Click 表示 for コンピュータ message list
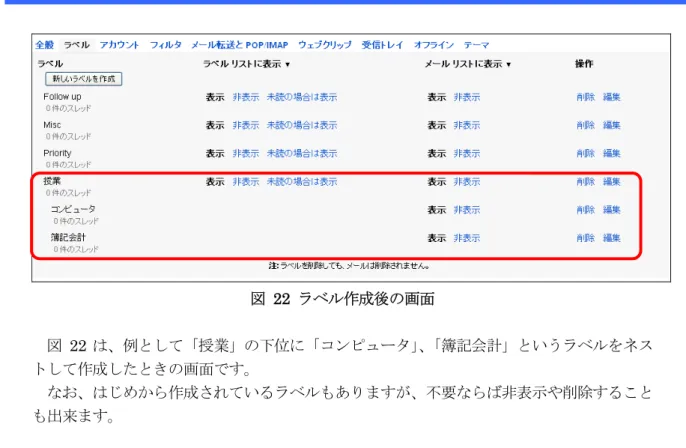Screen dimensions: 686x448 [x=436, y=210]
